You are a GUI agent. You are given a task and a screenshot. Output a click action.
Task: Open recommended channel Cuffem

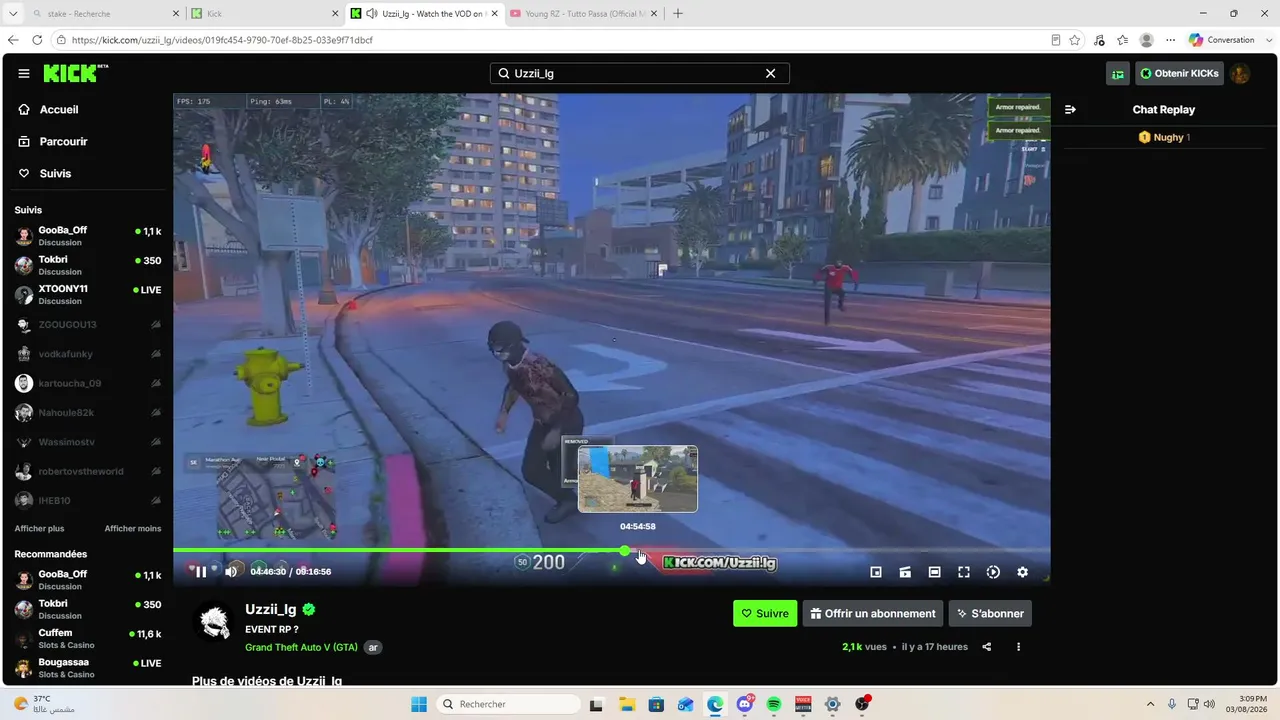[x=88, y=638]
